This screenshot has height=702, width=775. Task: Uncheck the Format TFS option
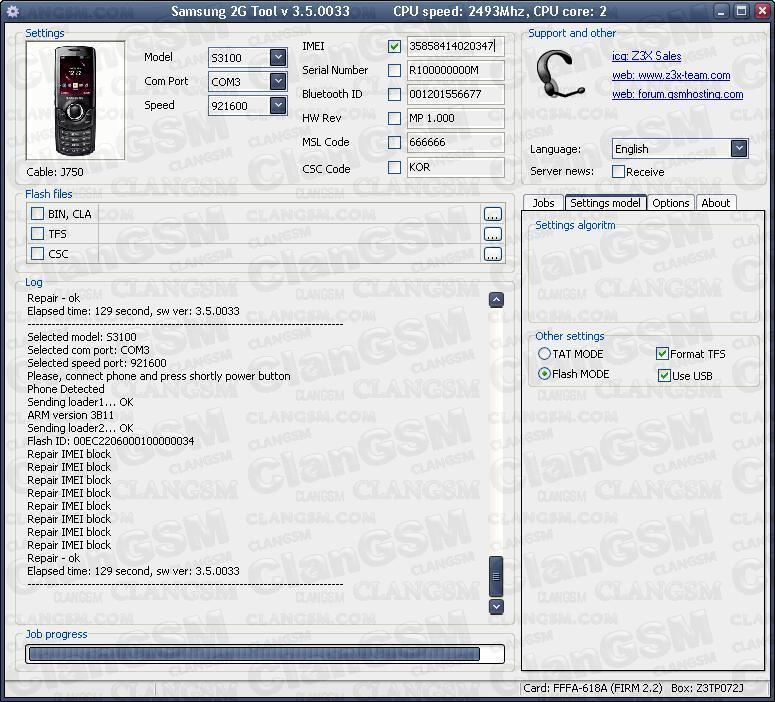coord(662,354)
